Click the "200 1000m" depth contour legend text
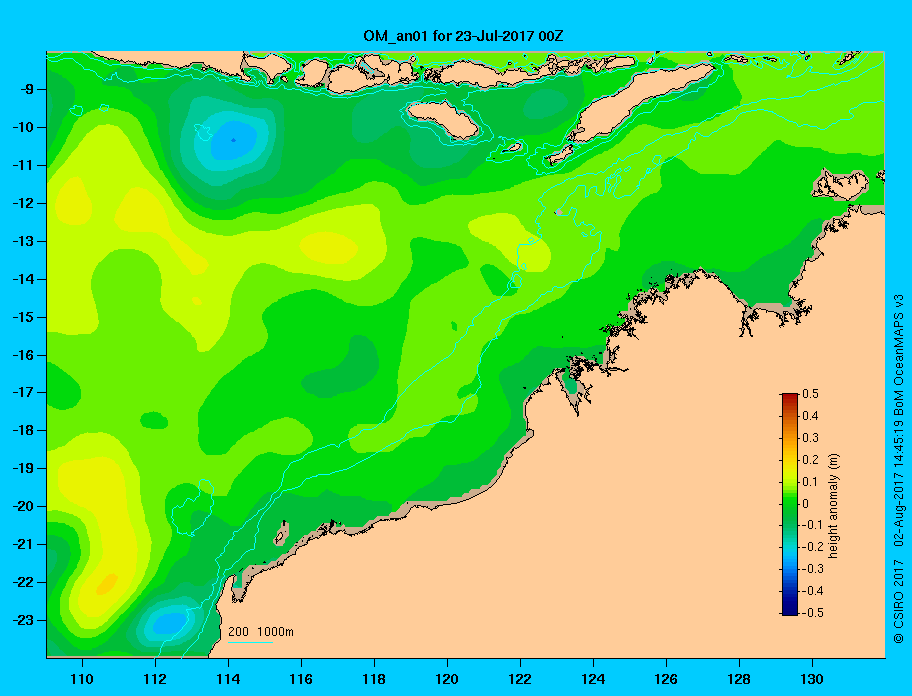This screenshot has height=696, width=912. click(x=261, y=631)
